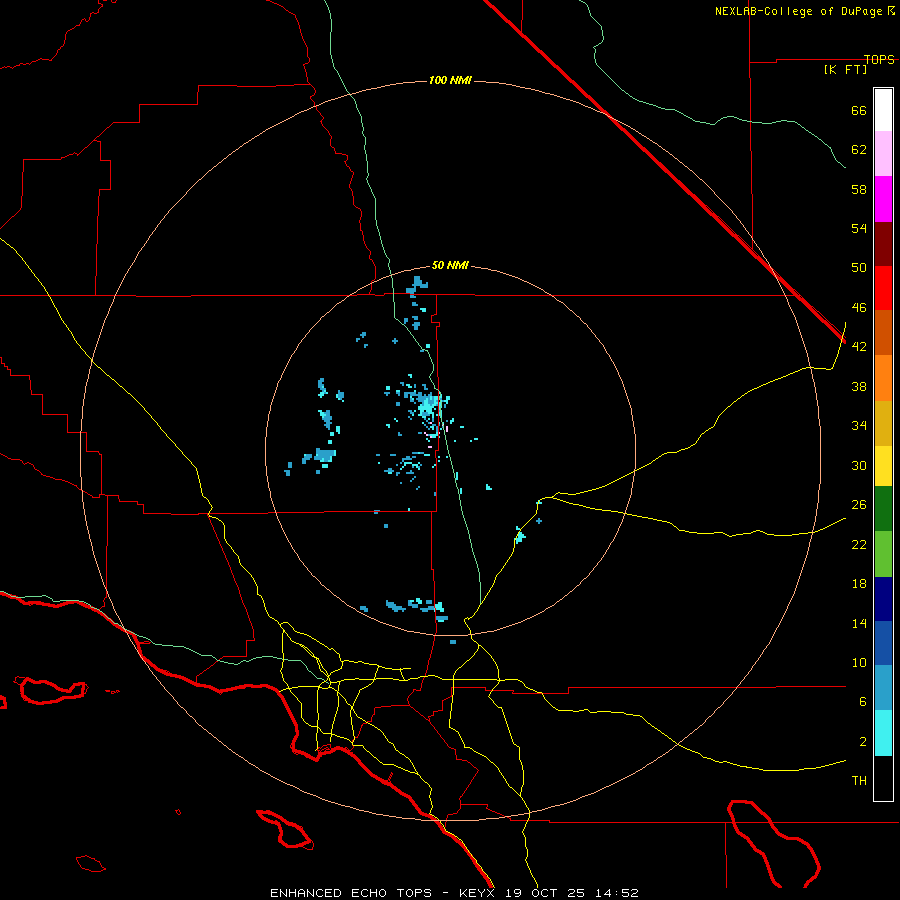Image resolution: width=900 pixels, height=900 pixels.
Task: Pick the navy blue legend swatch
Action: [883, 599]
